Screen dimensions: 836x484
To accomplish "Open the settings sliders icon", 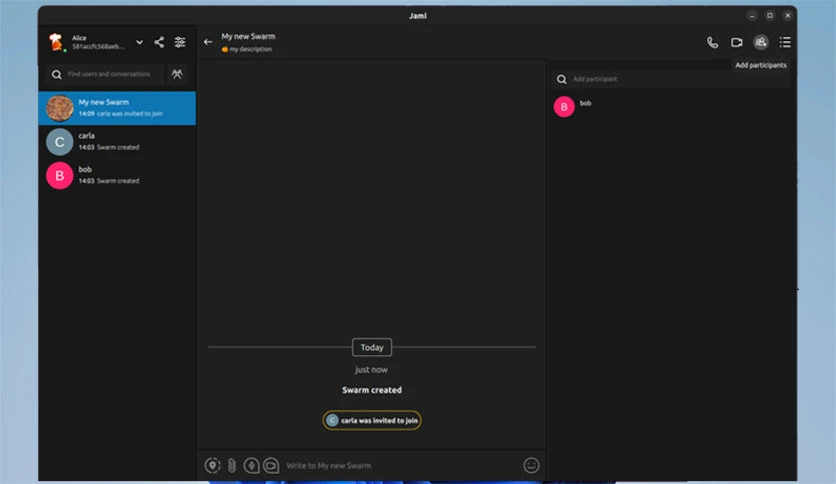I will click(180, 42).
